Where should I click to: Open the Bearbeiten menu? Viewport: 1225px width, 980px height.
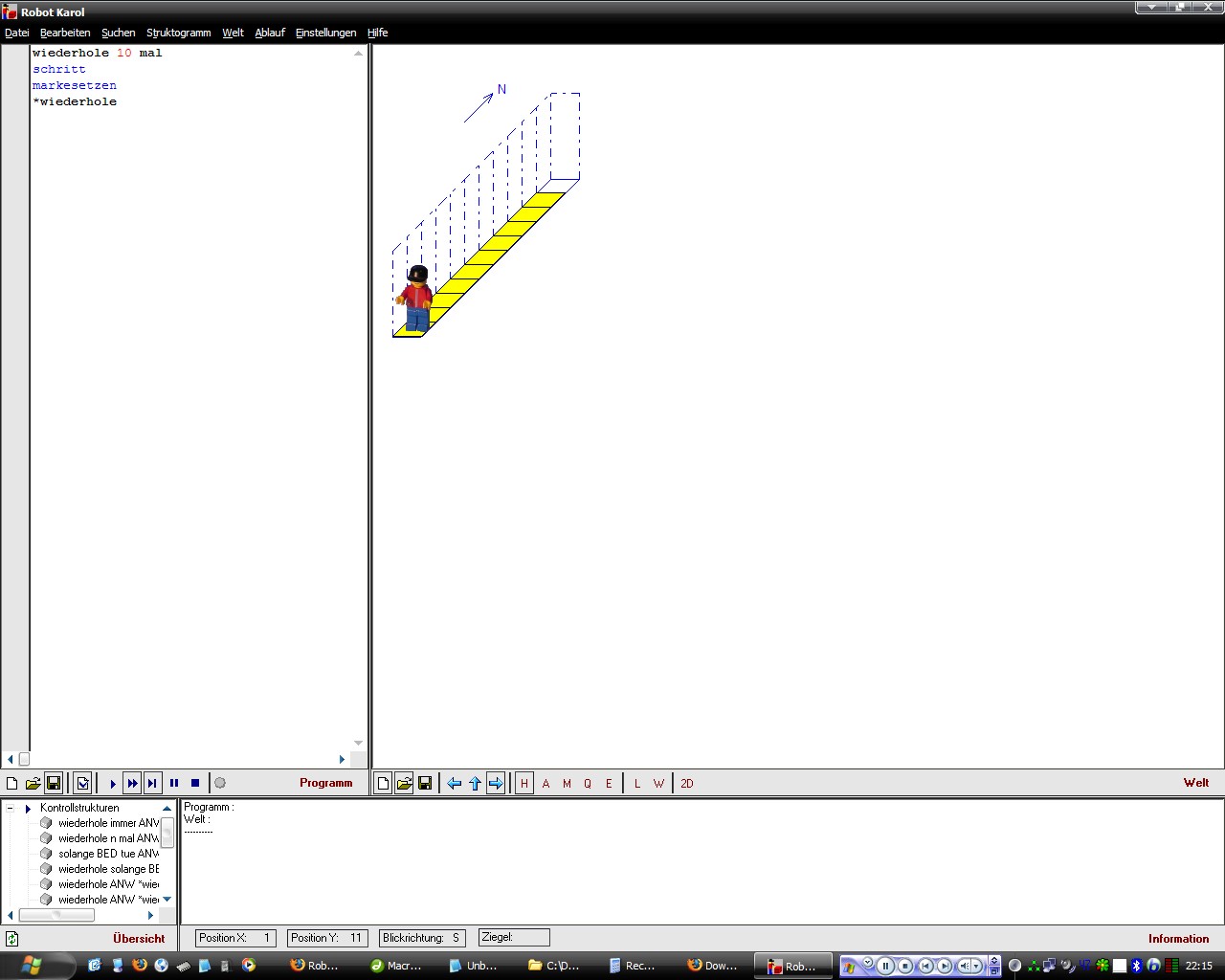pos(65,33)
